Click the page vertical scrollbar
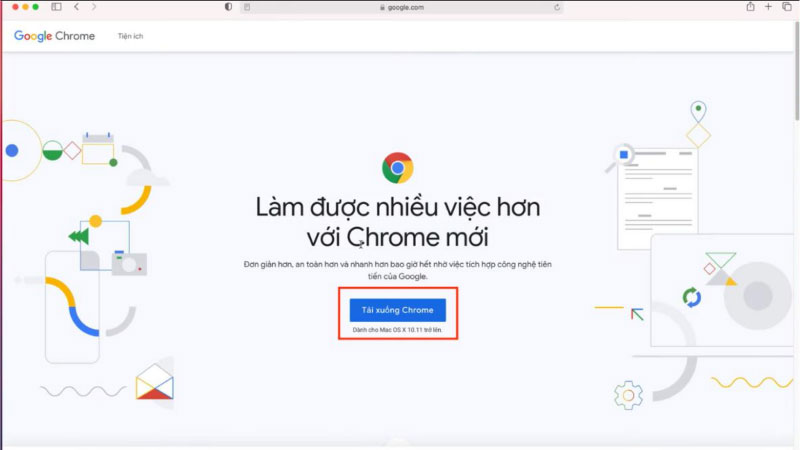 pyautogui.click(x=797, y=71)
